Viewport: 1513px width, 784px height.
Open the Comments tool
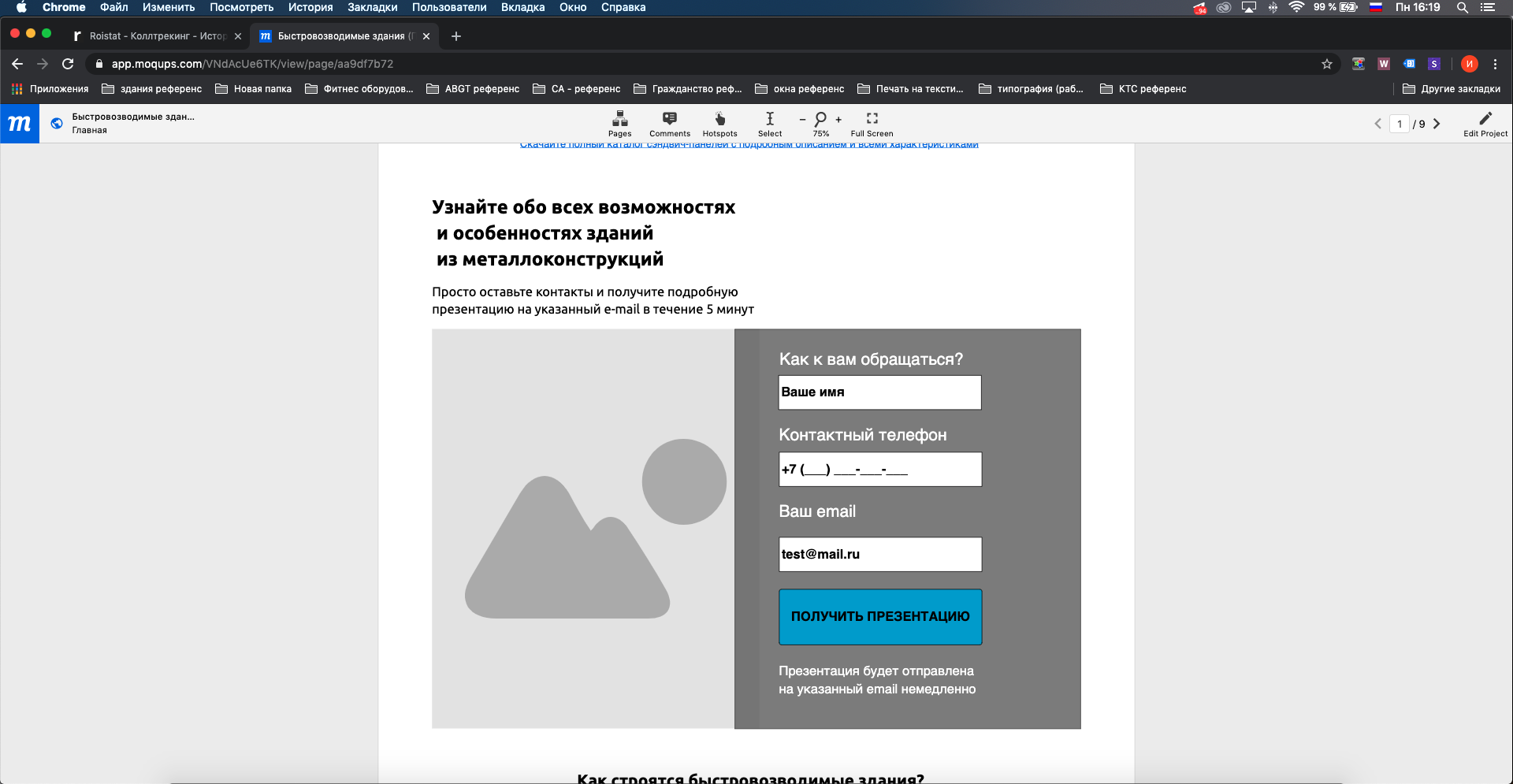coord(670,124)
